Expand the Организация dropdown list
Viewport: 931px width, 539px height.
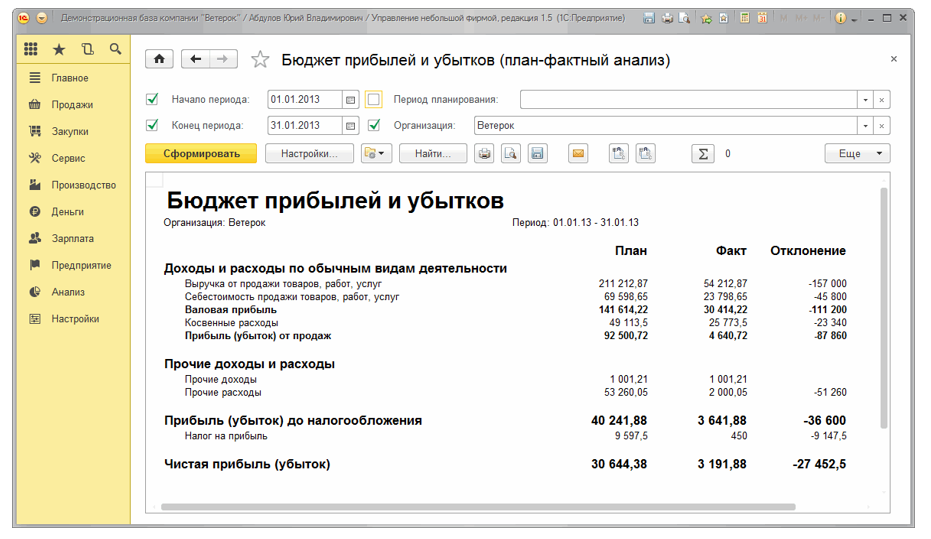pyautogui.click(x=865, y=126)
